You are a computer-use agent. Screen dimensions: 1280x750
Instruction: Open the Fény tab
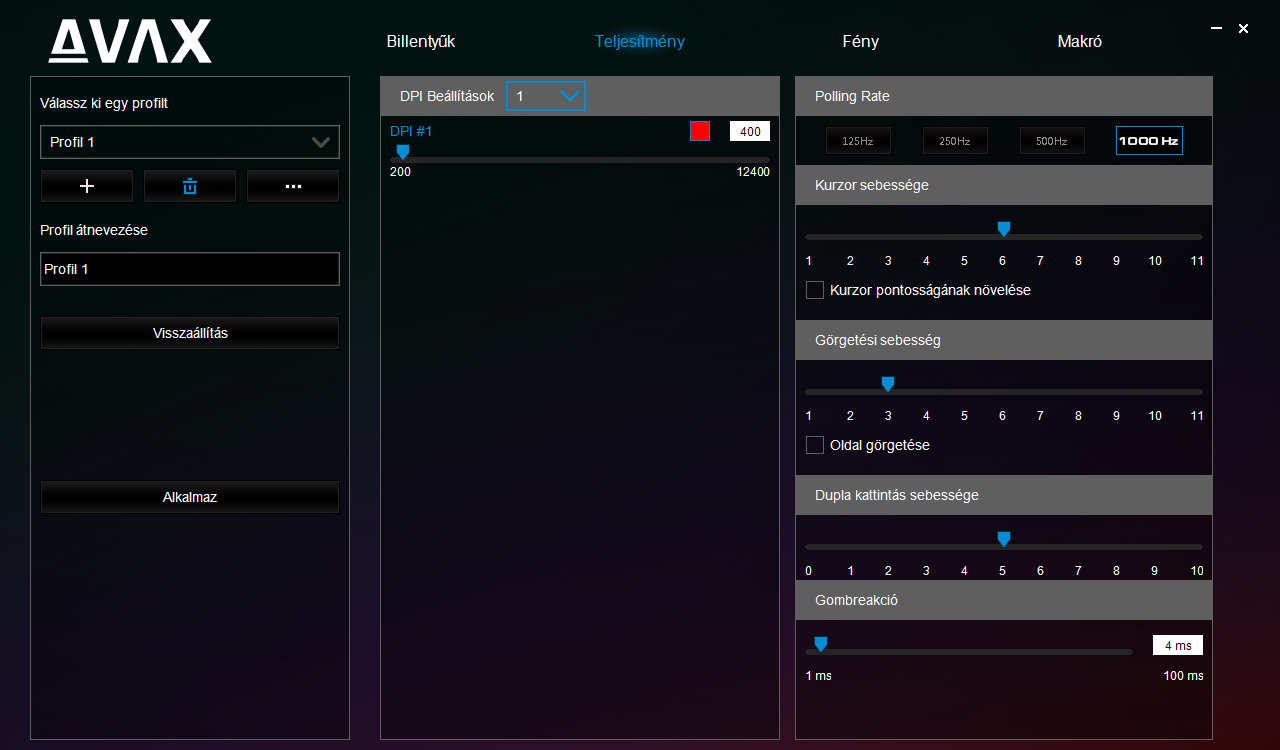pyautogui.click(x=860, y=42)
